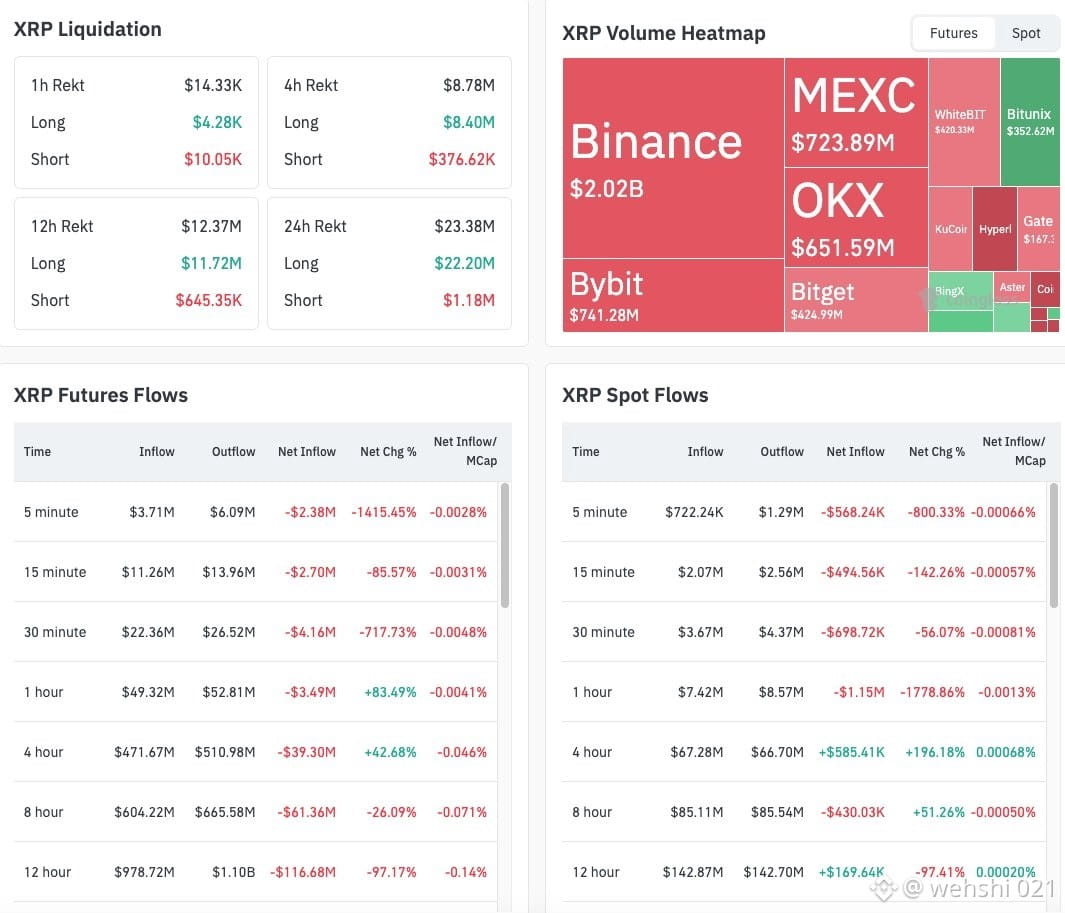Select the KuCoin heatmap tile
Screen dimensions: 1065x913
(x=950, y=229)
